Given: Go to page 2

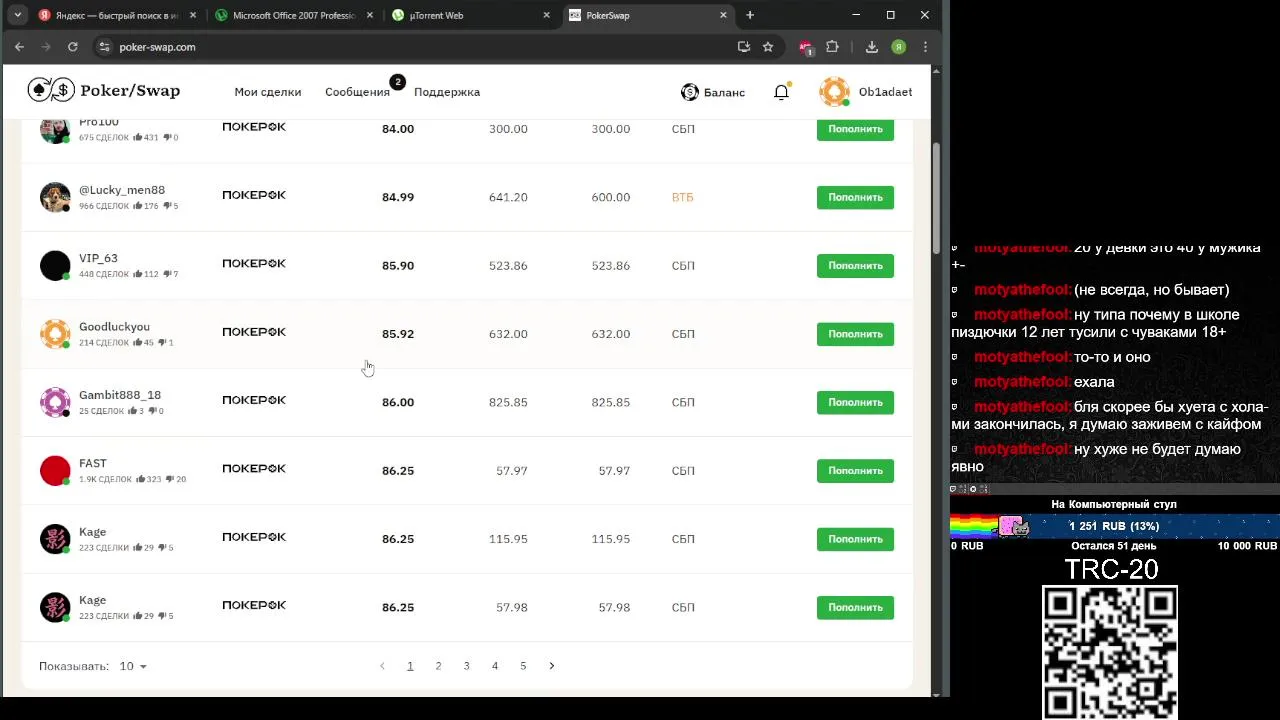Looking at the screenshot, I should click(438, 666).
